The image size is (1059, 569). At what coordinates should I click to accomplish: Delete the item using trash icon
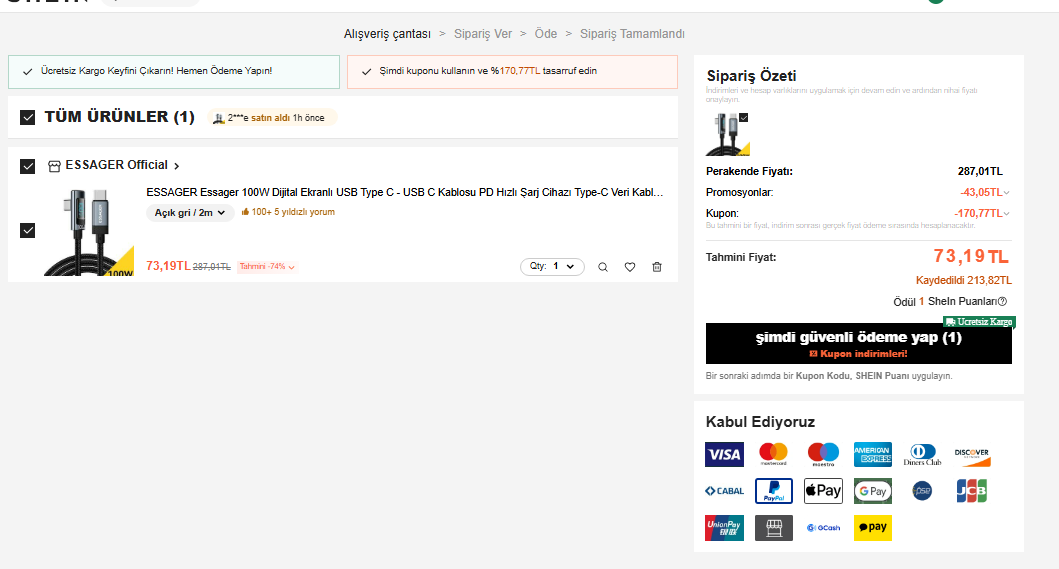tap(656, 267)
